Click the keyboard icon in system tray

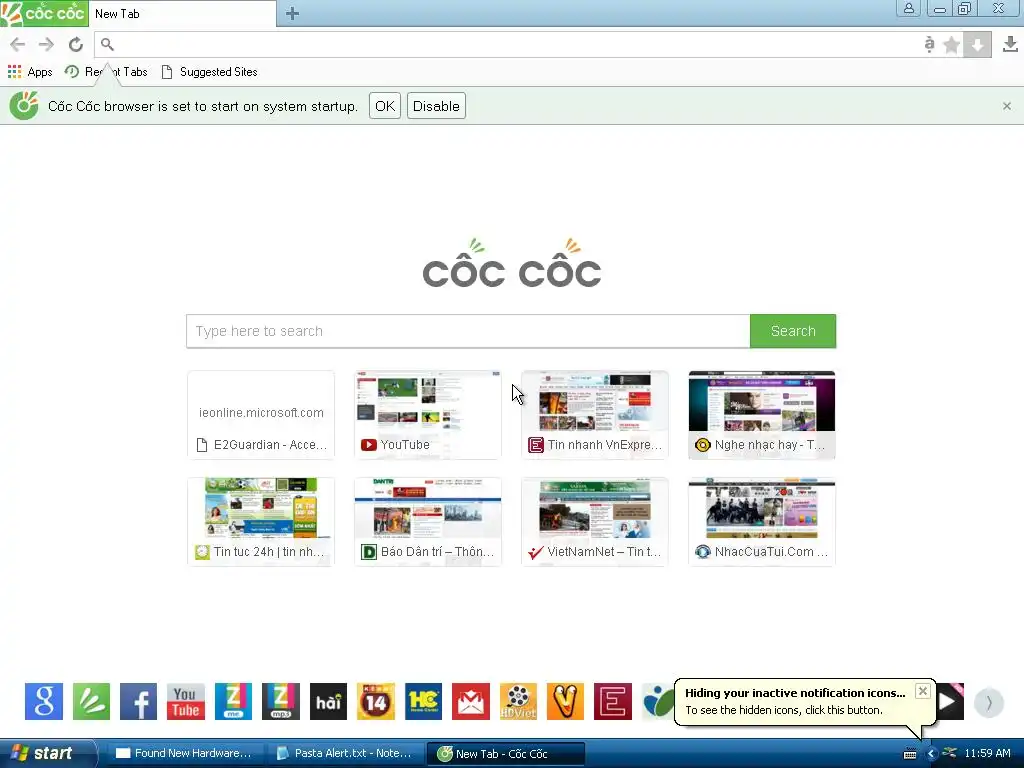point(910,754)
